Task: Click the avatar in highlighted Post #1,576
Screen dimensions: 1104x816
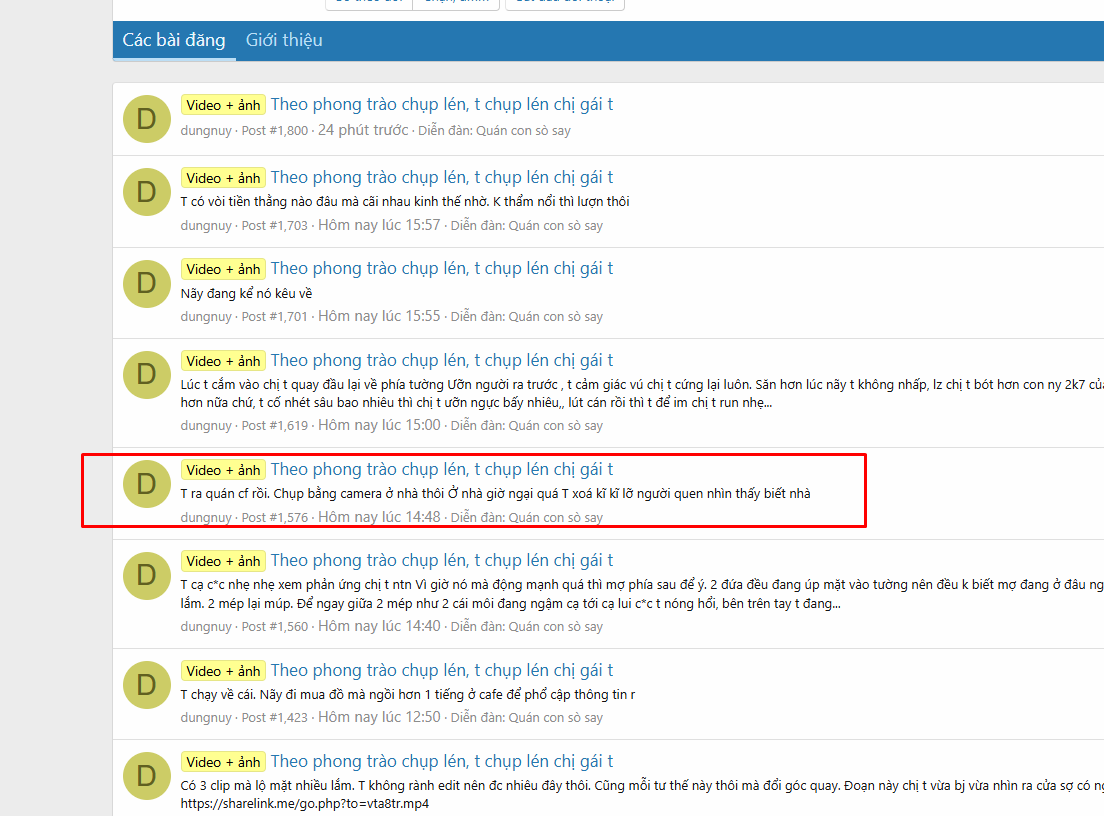Action: [146, 485]
